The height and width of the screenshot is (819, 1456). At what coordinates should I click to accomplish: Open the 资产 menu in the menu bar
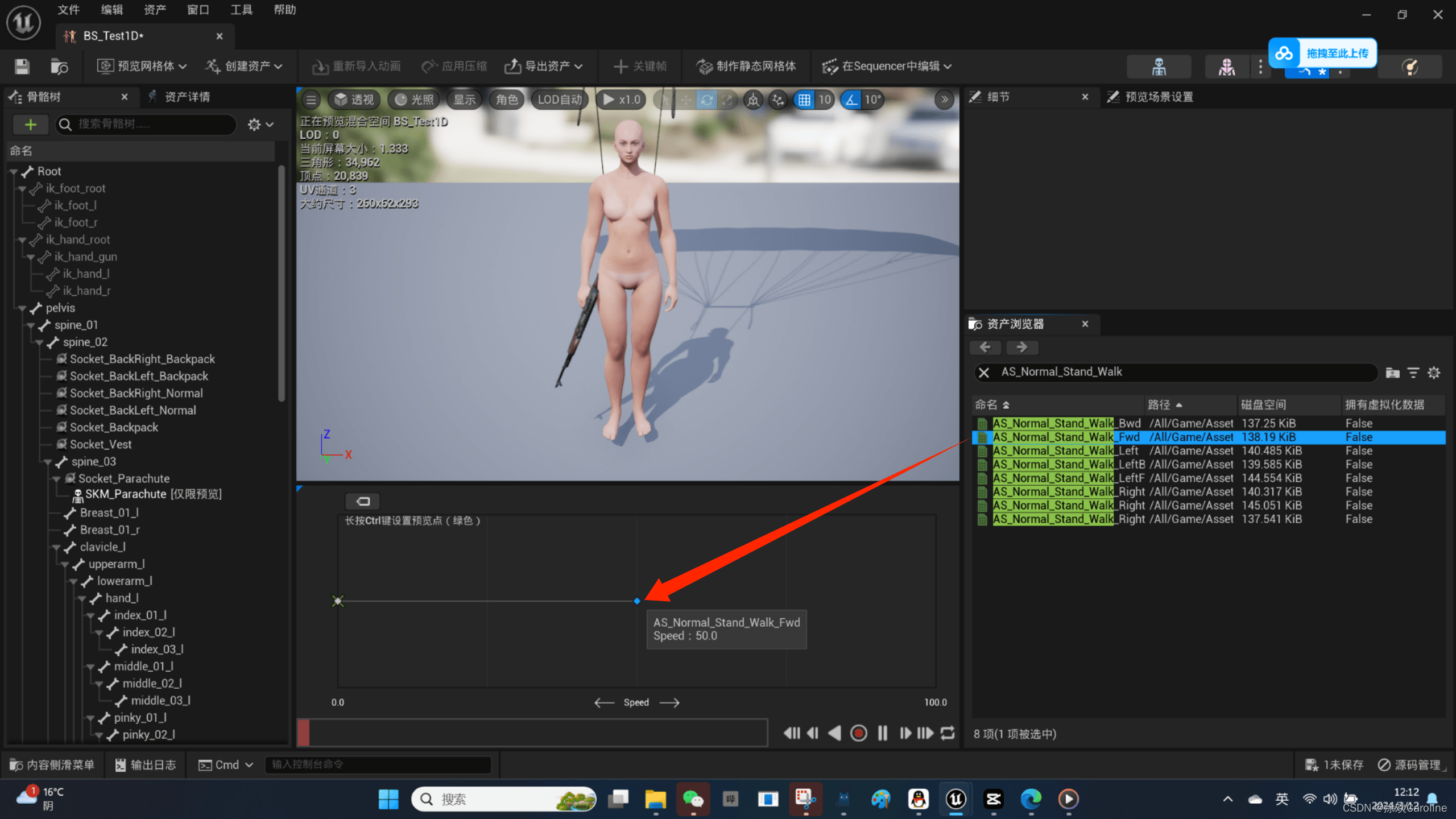coord(155,10)
